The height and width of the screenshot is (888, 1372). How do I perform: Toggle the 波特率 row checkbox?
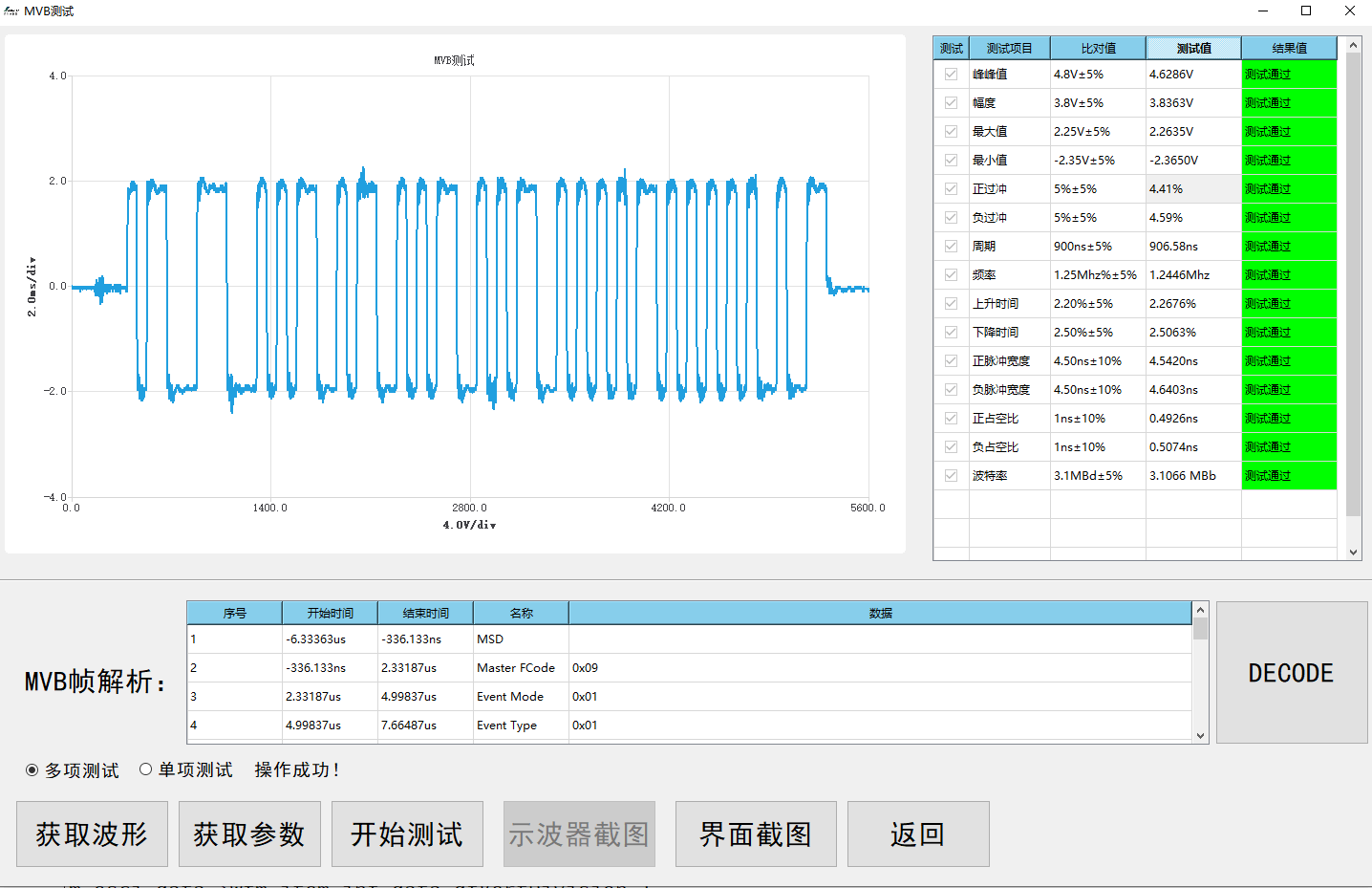[951, 475]
